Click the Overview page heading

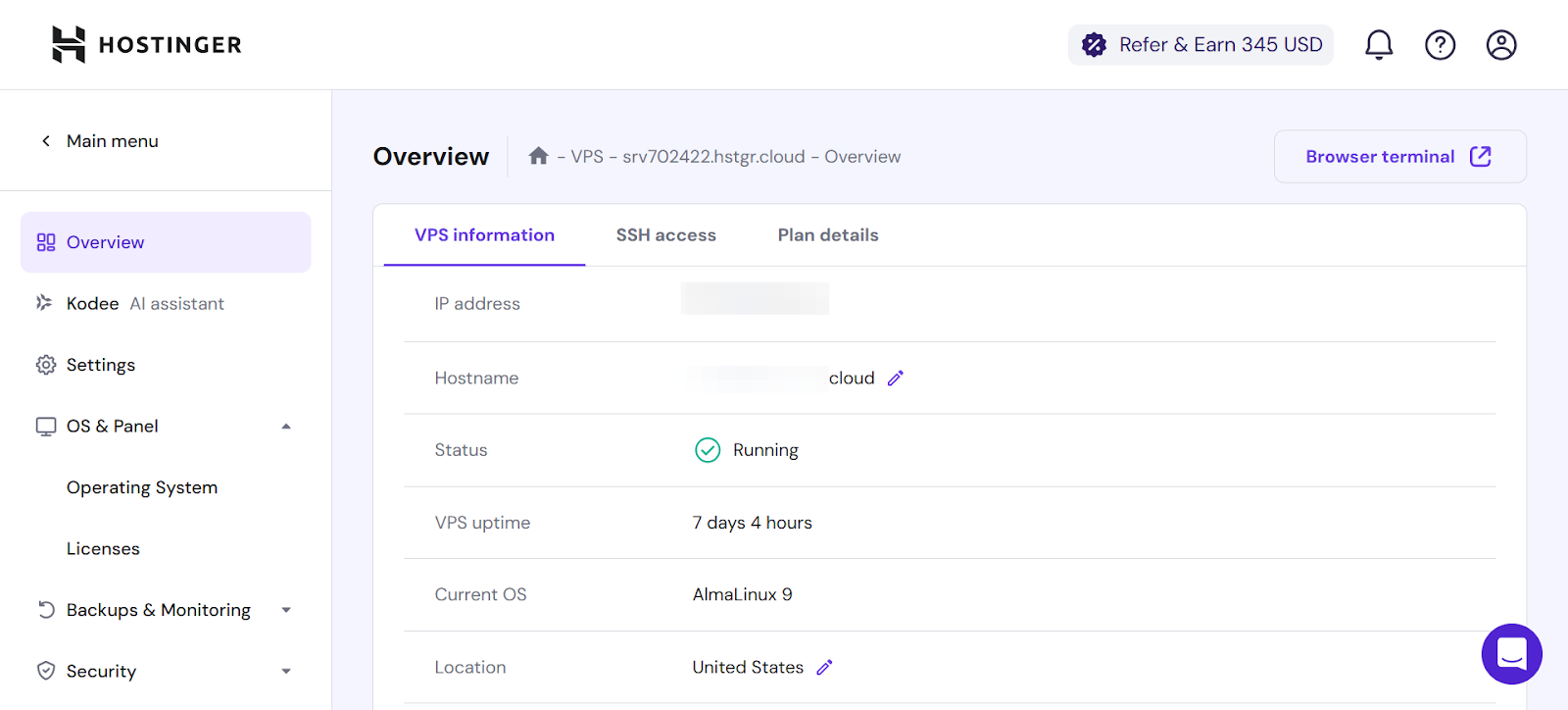tap(431, 157)
